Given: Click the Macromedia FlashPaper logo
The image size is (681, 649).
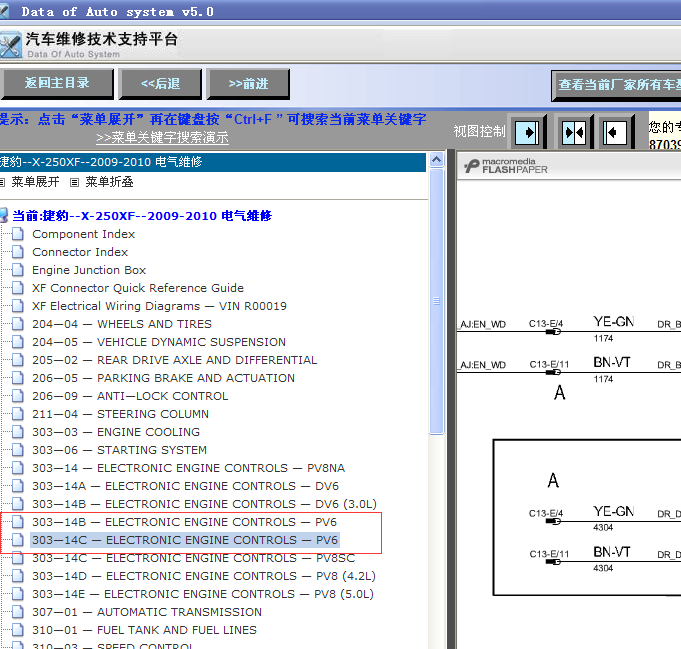Looking at the screenshot, I should (x=506, y=166).
